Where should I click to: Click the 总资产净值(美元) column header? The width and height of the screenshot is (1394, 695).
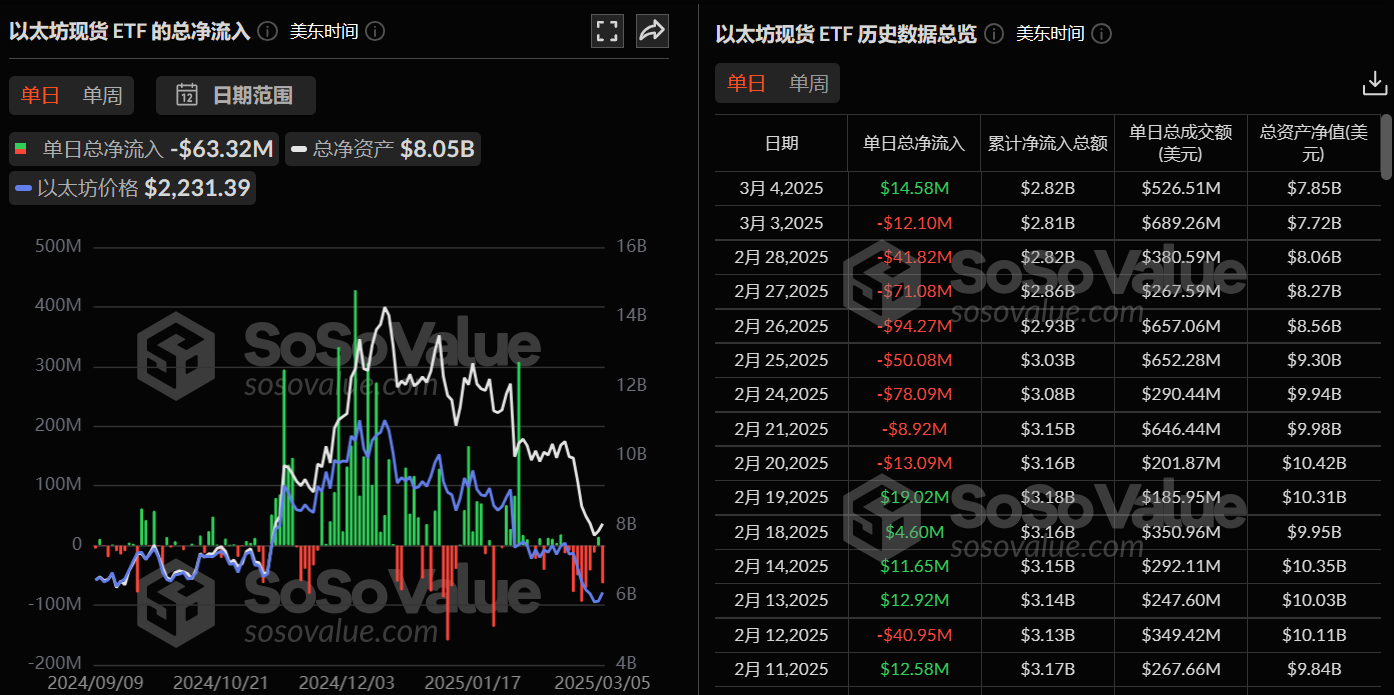click(1314, 143)
